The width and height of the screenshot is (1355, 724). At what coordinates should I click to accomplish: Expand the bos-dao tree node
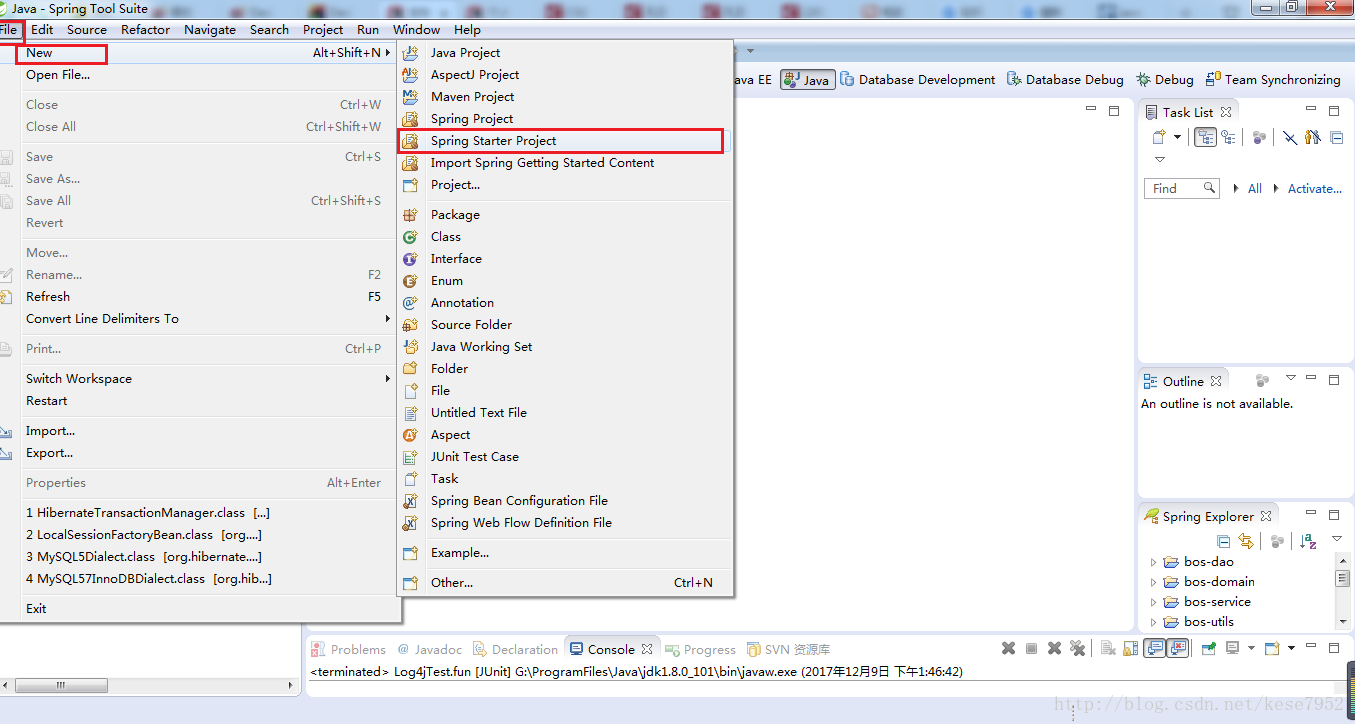(x=1153, y=562)
